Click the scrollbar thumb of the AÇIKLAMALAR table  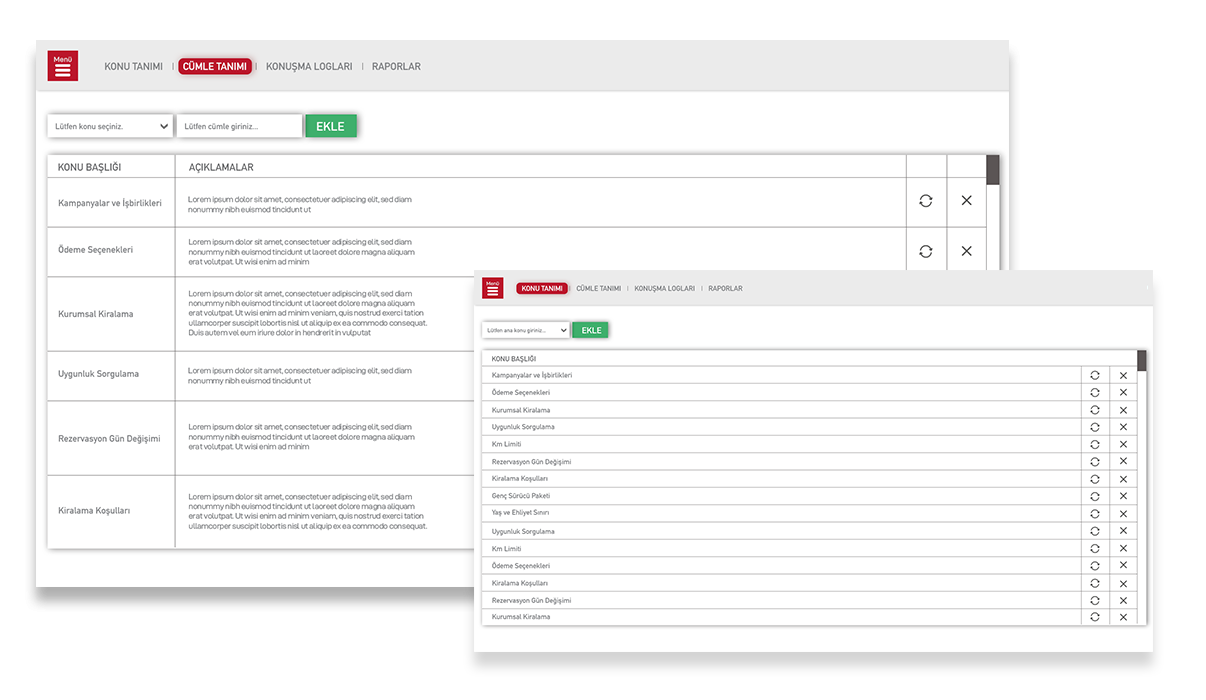tap(993, 170)
